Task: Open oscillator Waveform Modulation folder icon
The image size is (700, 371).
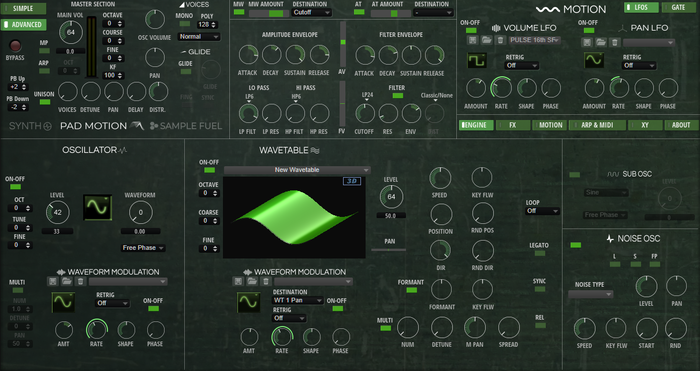Action: pyautogui.click(x=67, y=281)
